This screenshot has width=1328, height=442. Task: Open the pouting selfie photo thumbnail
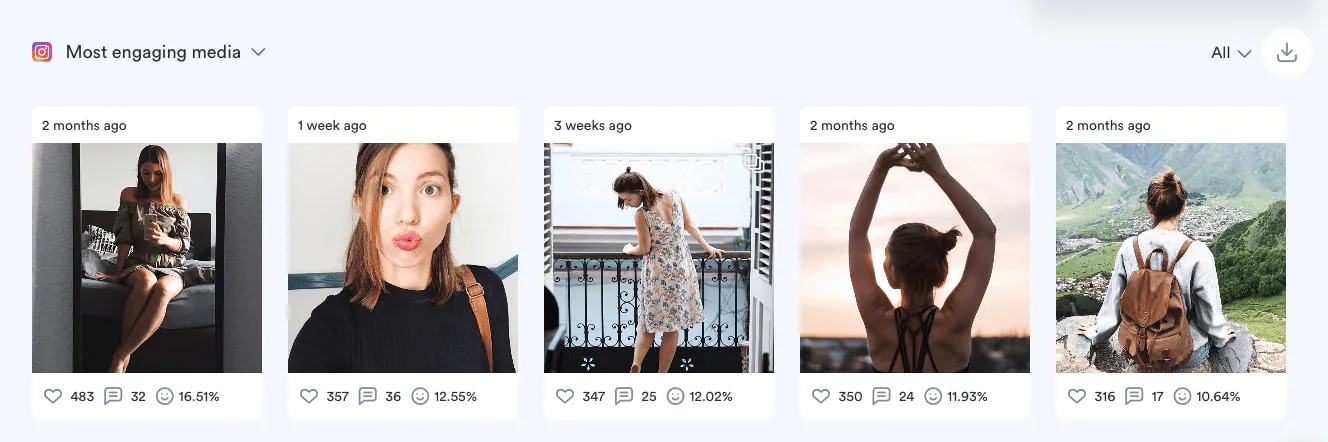(x=403, y=258)
